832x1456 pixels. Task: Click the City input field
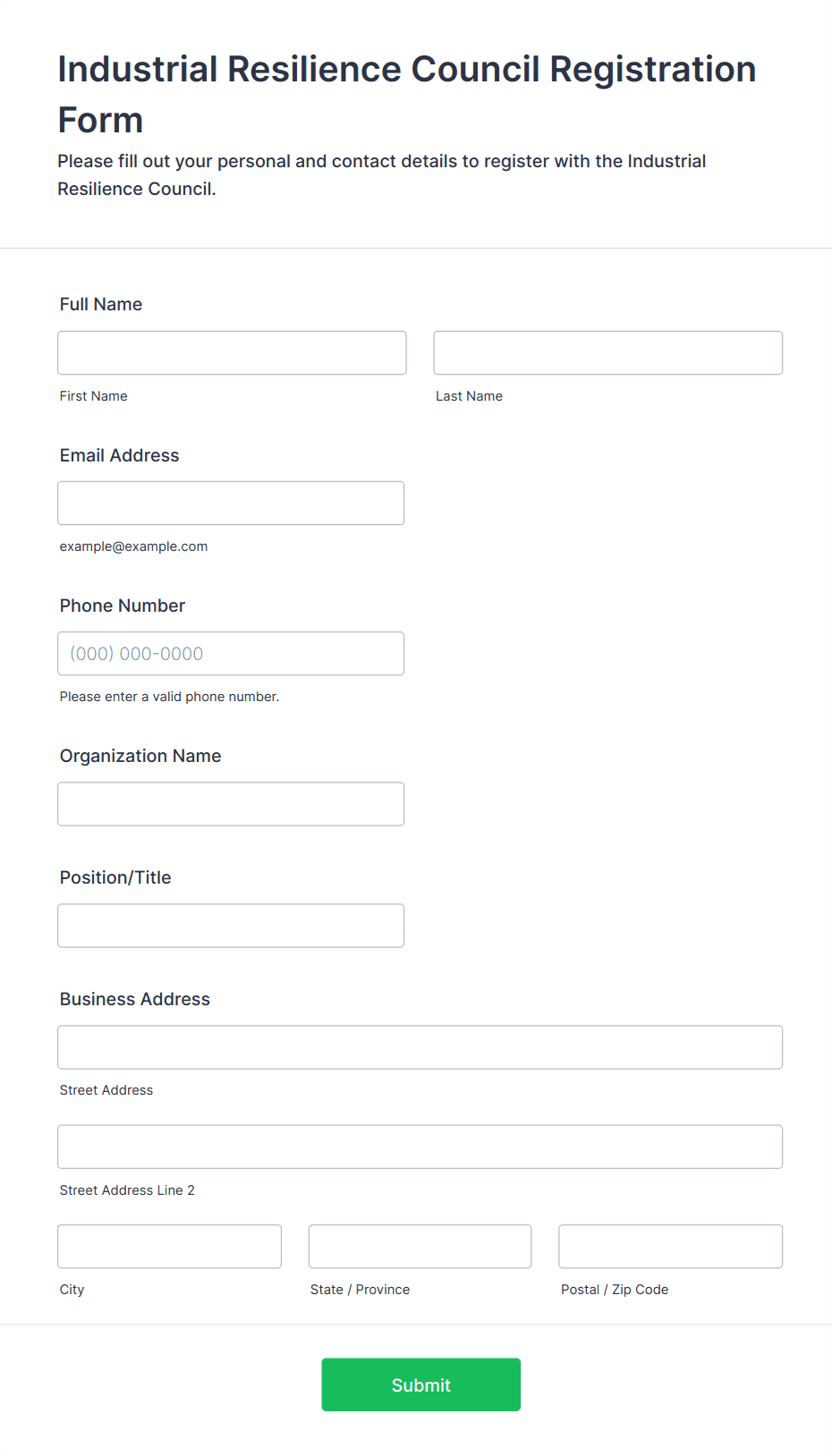click(169, 1246)
